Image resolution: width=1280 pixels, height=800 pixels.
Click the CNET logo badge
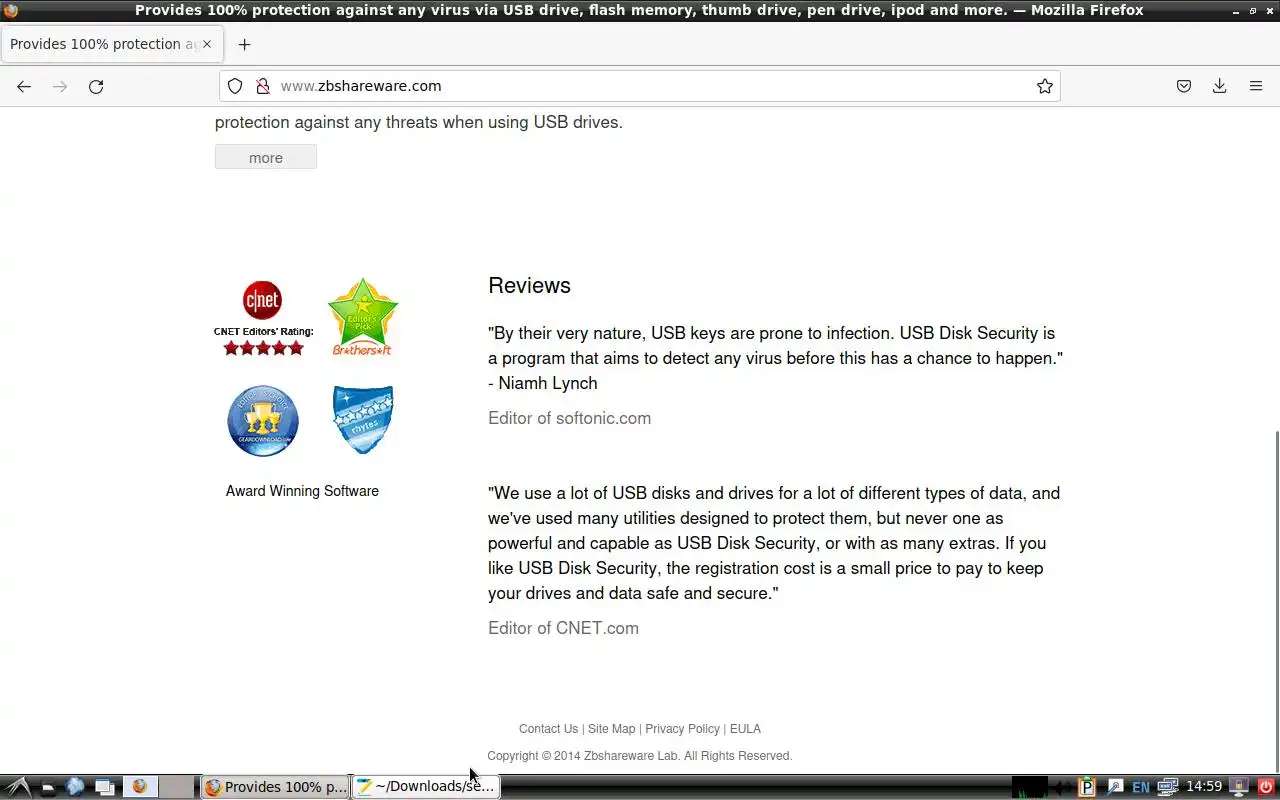click(x=262, y=300)
